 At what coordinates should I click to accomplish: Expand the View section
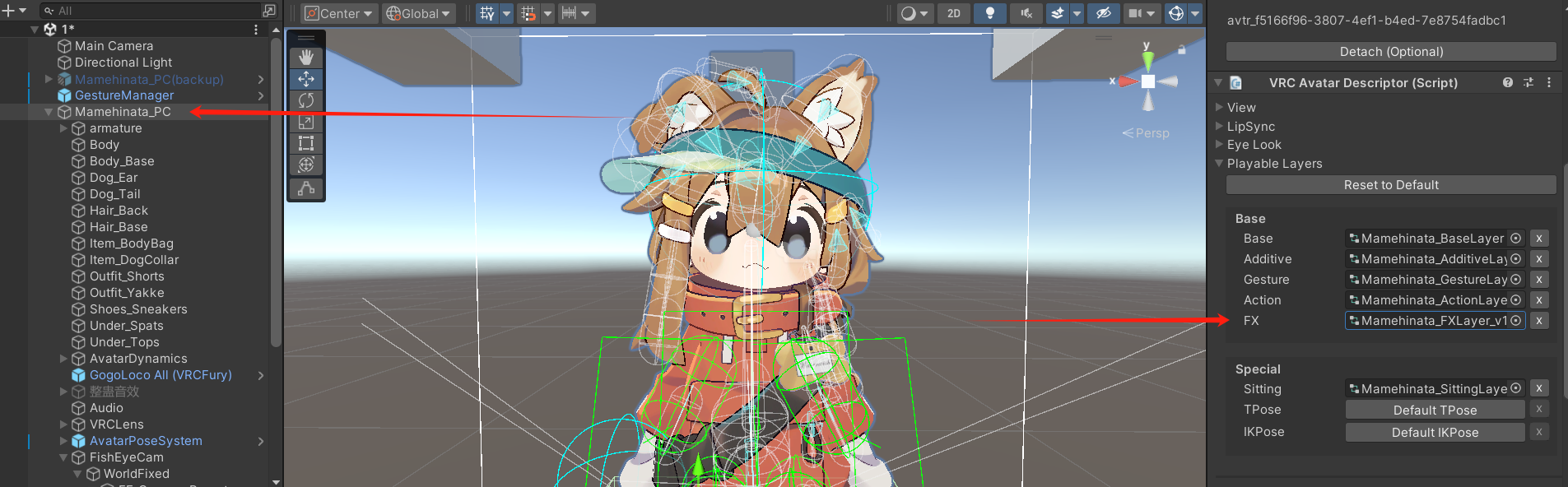(x=1219, y=107)
